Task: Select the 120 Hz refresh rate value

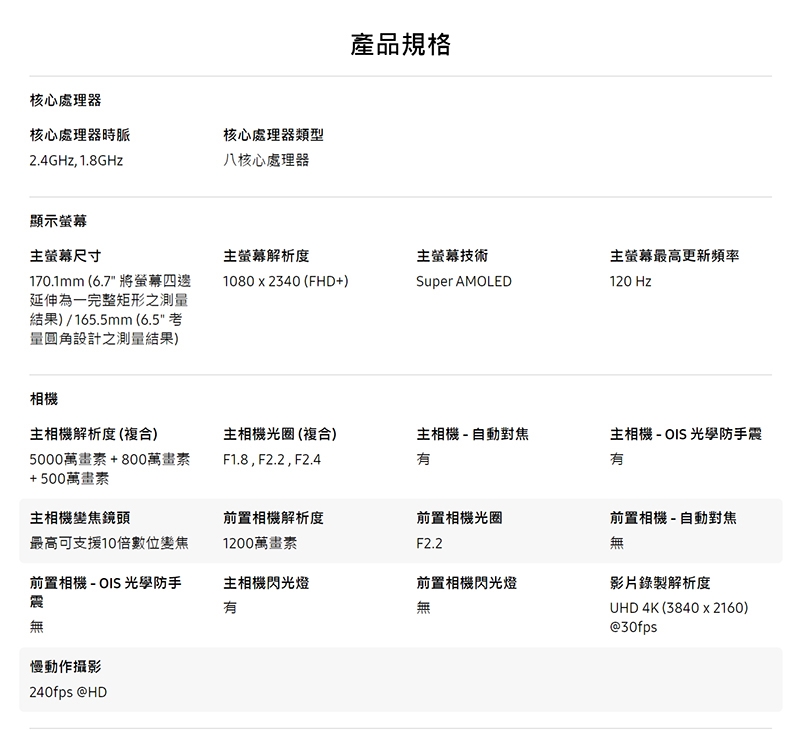Action: click(630, 282)
